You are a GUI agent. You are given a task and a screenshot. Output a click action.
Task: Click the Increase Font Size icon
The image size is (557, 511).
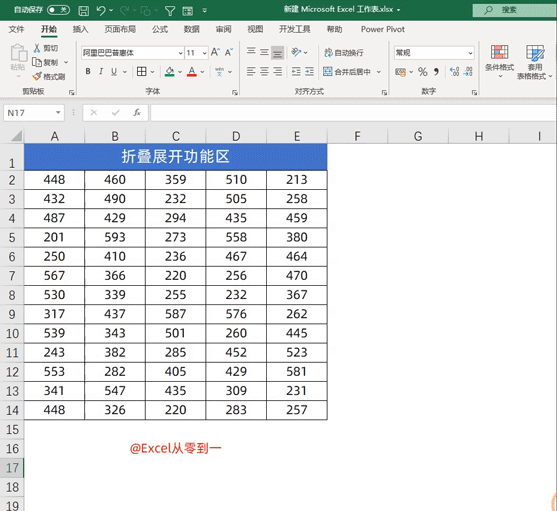[215, 53]
